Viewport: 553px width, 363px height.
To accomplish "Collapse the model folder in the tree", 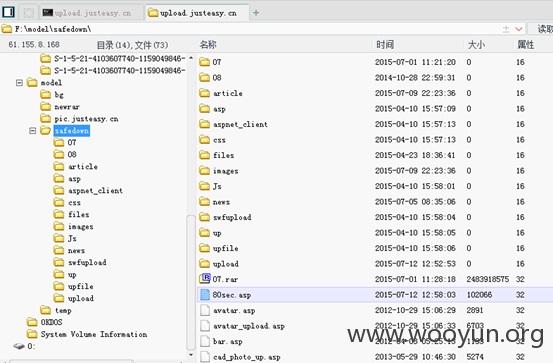I will click(x=19, y=83).
